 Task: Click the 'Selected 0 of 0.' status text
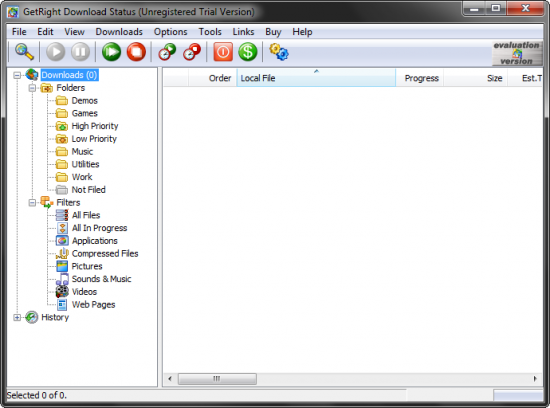tap(36, 395)
